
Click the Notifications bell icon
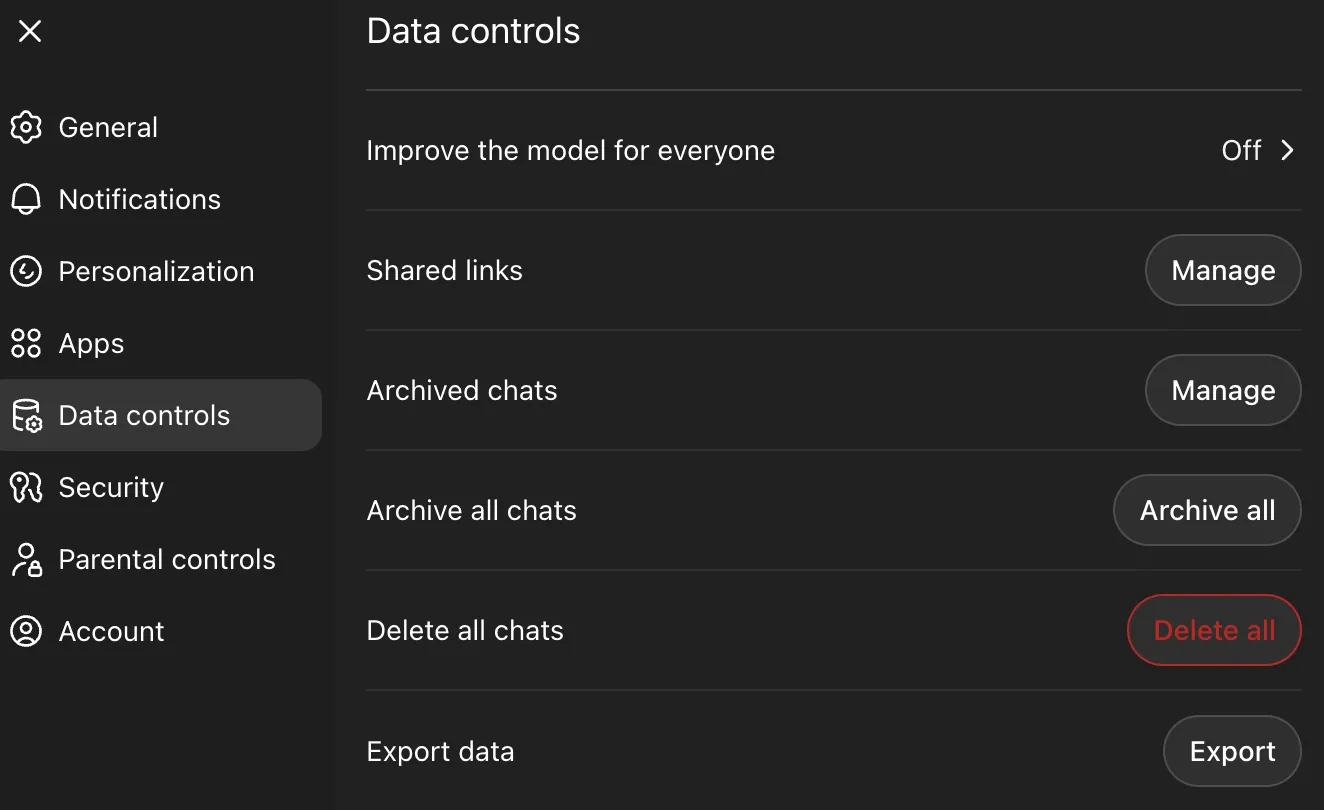pyautogui.click(x=26, y=199)
